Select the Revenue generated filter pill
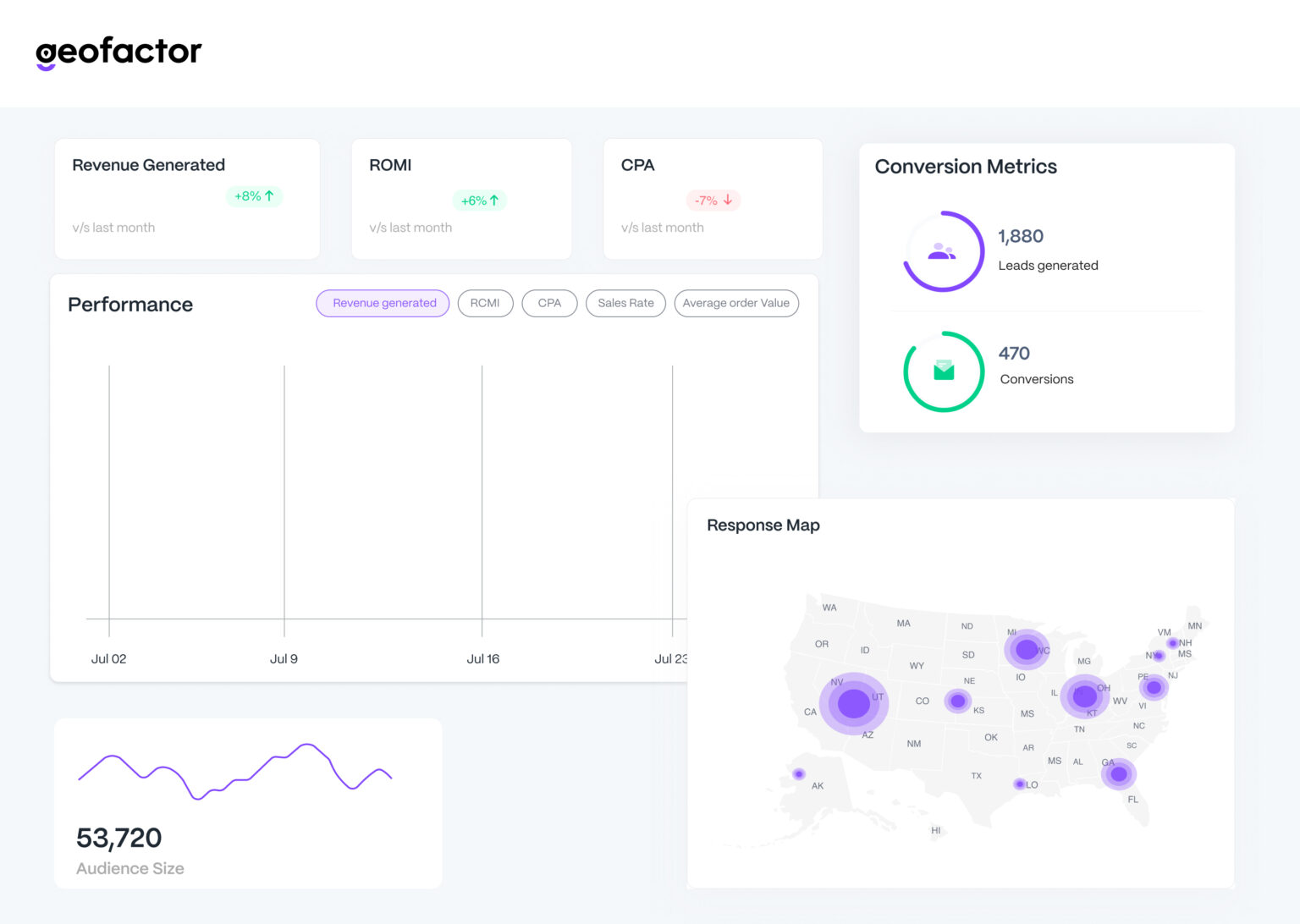The image size is (1300, 924). pos(383,303)
